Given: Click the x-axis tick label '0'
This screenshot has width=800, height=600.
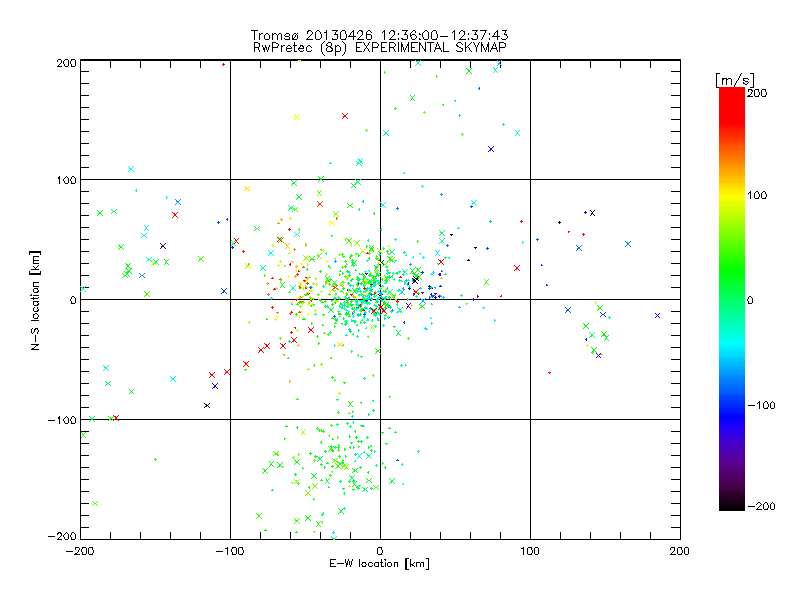Looking at the screenshot, I should pos(380,551).
